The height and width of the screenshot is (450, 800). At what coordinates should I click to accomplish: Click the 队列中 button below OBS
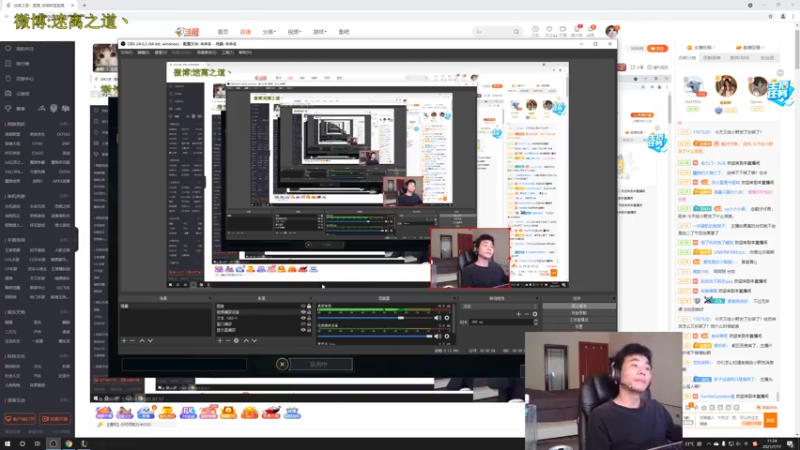point(319,364)
